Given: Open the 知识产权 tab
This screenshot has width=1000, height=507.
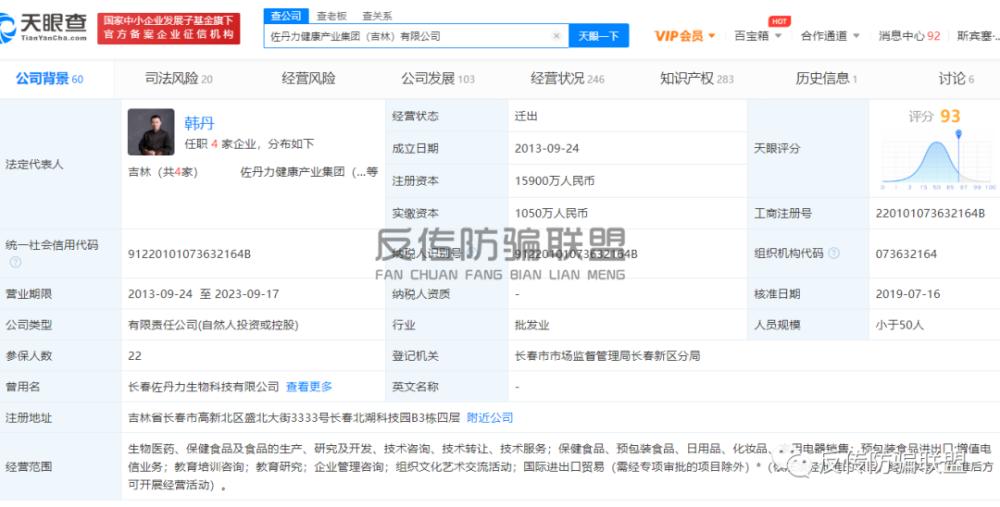Looking at the screenshot, I should [697, 79].
